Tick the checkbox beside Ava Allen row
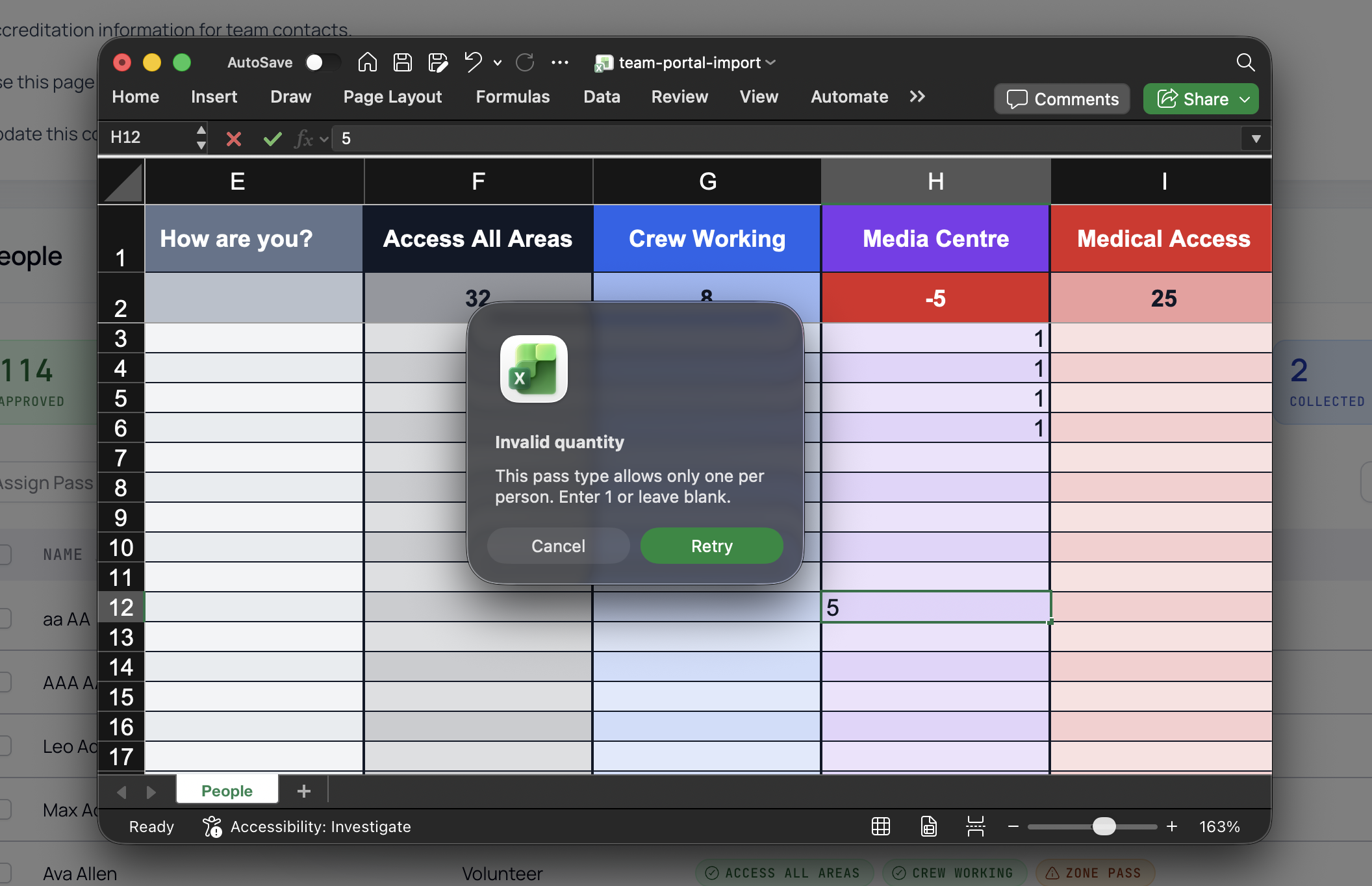1372x886 pixels. (4, 873)
